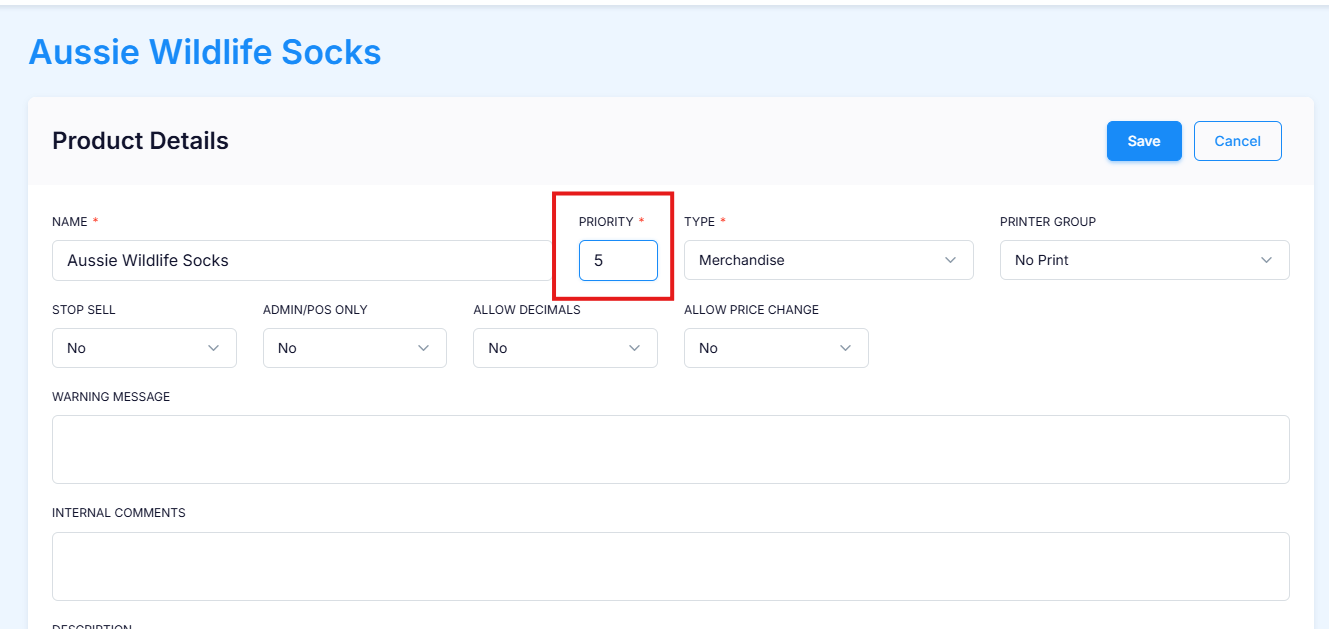1329x629 pixels.
Task: Open the Allow Price Change dropdown
Action: 776,348
